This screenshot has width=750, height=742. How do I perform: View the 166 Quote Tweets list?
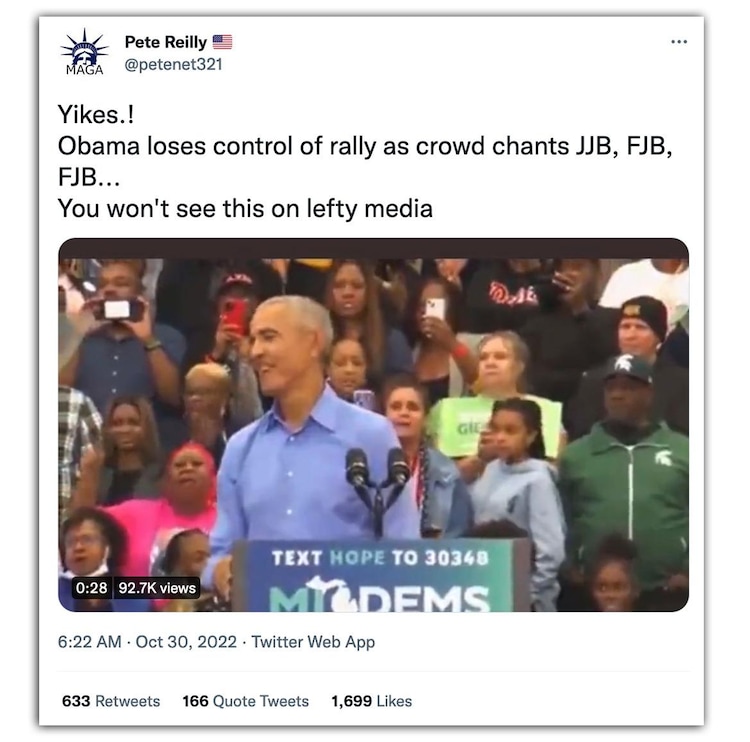point(245,701)
